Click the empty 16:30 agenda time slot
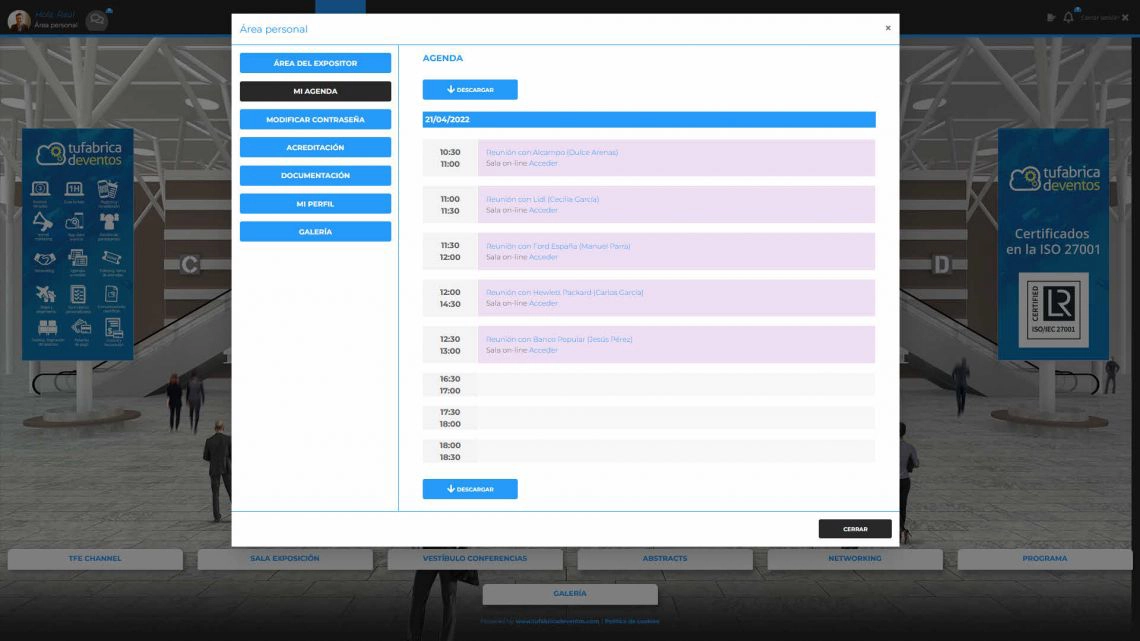1140x641 pixels. point(675,385)
